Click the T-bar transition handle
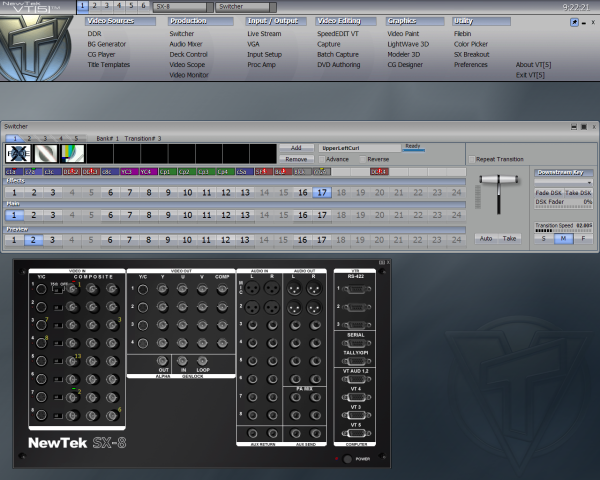Viewport: 600px width, 480px height. coord(499,180)
